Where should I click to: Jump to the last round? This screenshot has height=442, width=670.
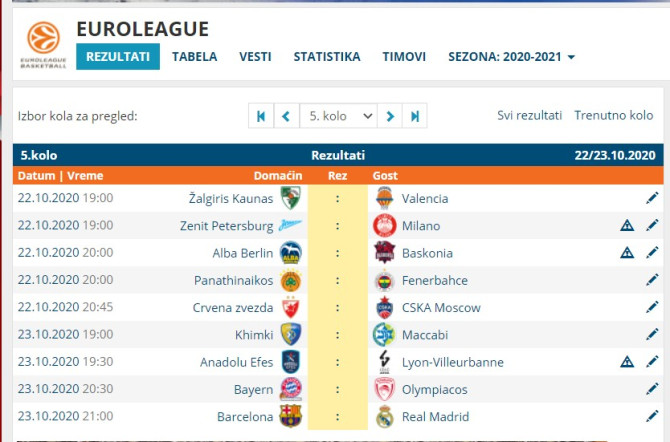click(415, 116)
